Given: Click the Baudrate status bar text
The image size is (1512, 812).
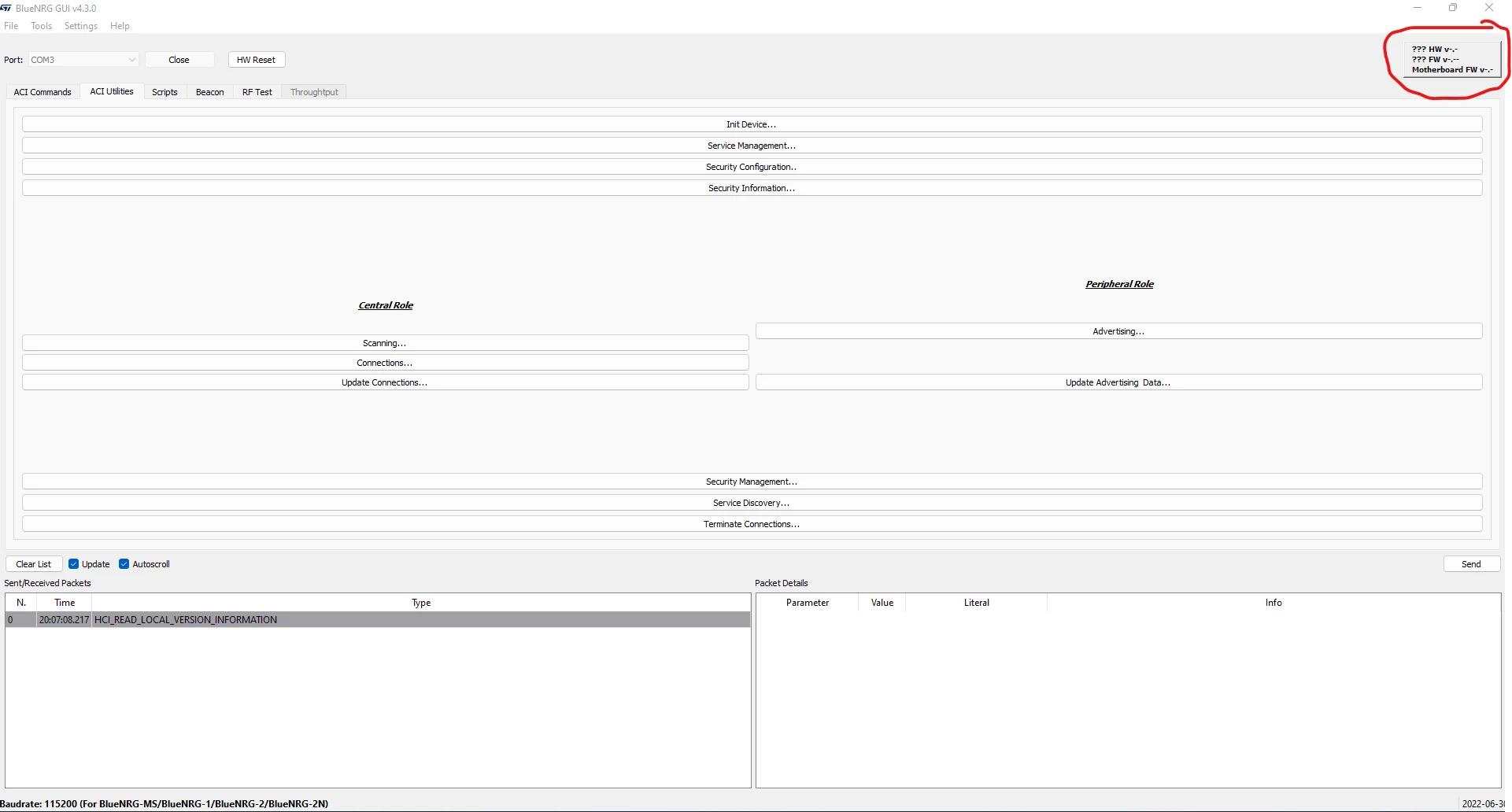Looking at the screenshot, I should click(165, 804).
